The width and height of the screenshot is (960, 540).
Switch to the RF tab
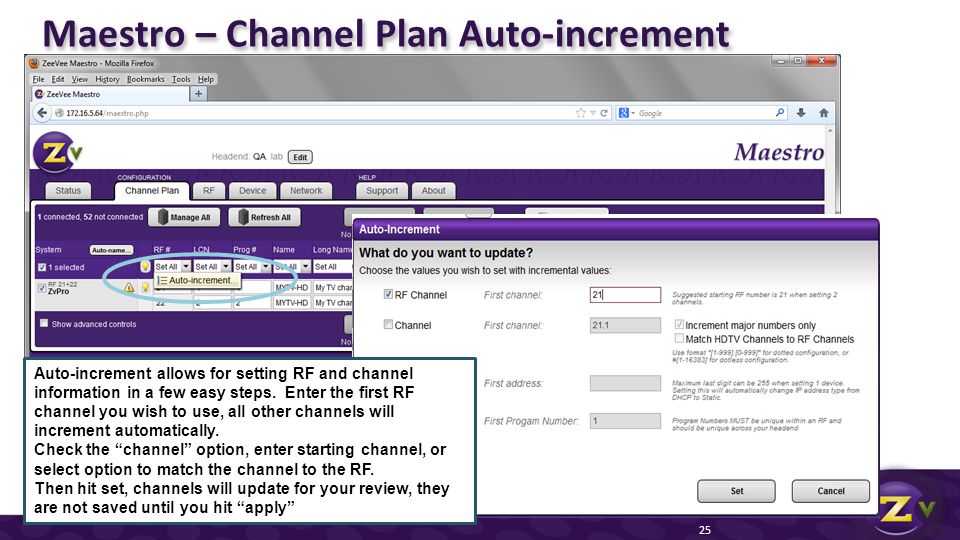tap(209, 190)
